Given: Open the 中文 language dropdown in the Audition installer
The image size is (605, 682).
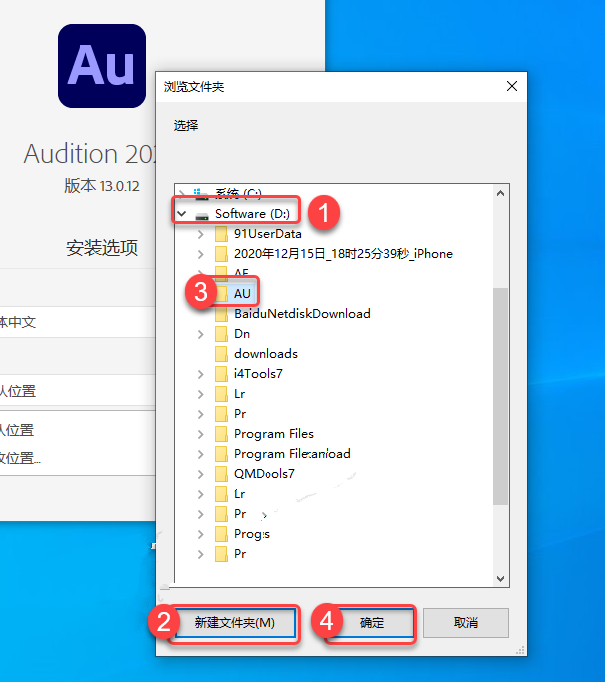Looking at the screenshot, I should [x=77, y=322].
